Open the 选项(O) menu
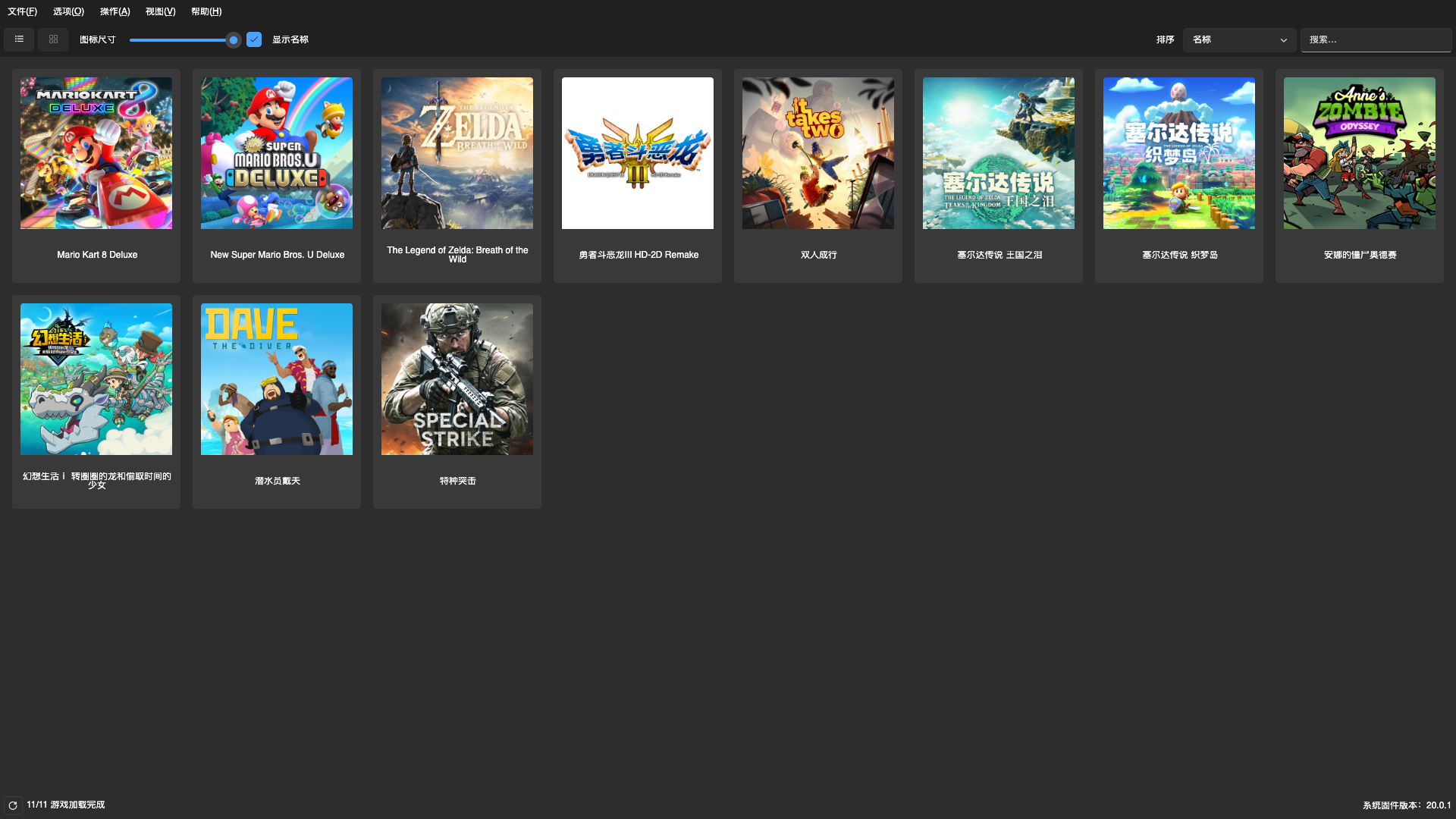Image resolution: width=1456 pixels, height=819 pixels. click(68, 11)
